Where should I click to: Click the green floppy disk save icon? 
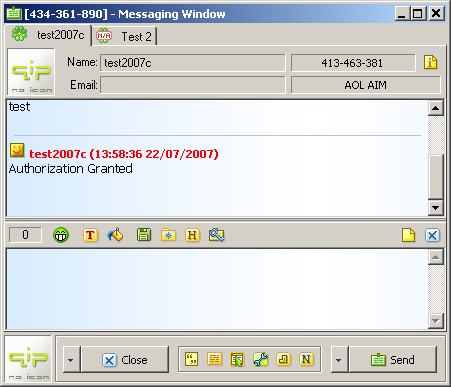[x=144, y=235]
